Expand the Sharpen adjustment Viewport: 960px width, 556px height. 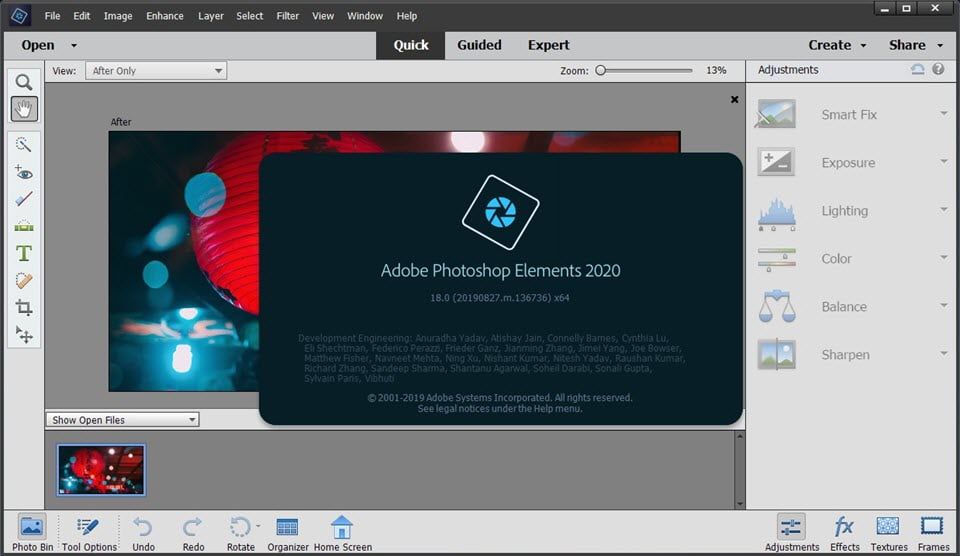point(943,353)
